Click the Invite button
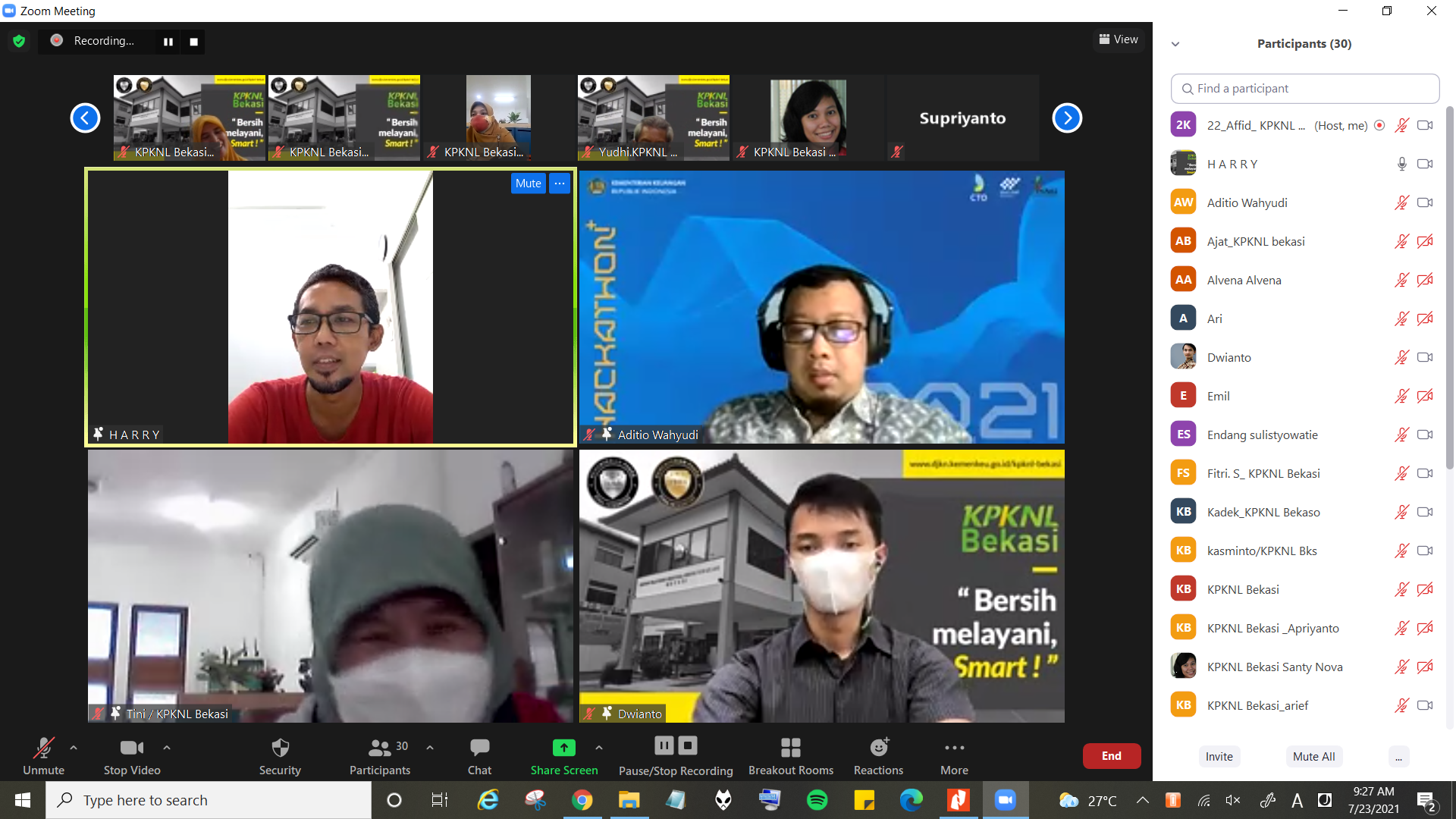 (1219, 756)
